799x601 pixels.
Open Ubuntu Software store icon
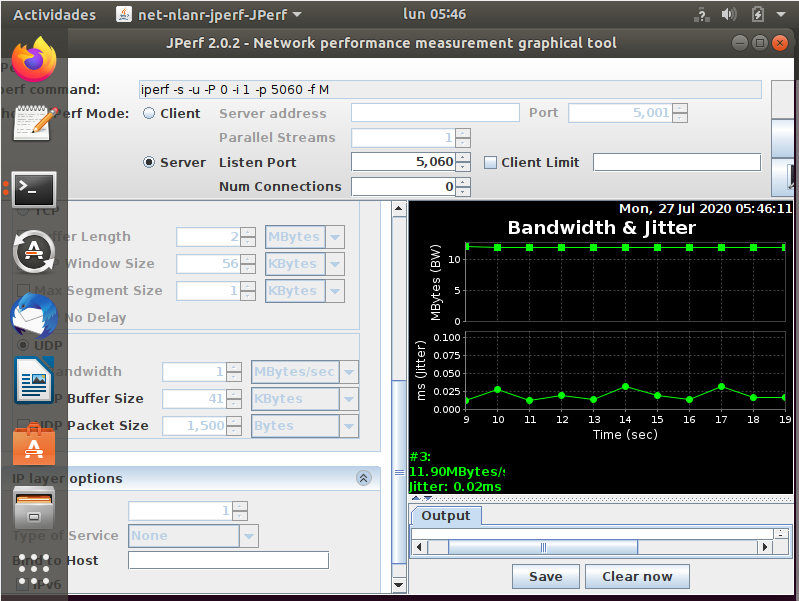34,444
